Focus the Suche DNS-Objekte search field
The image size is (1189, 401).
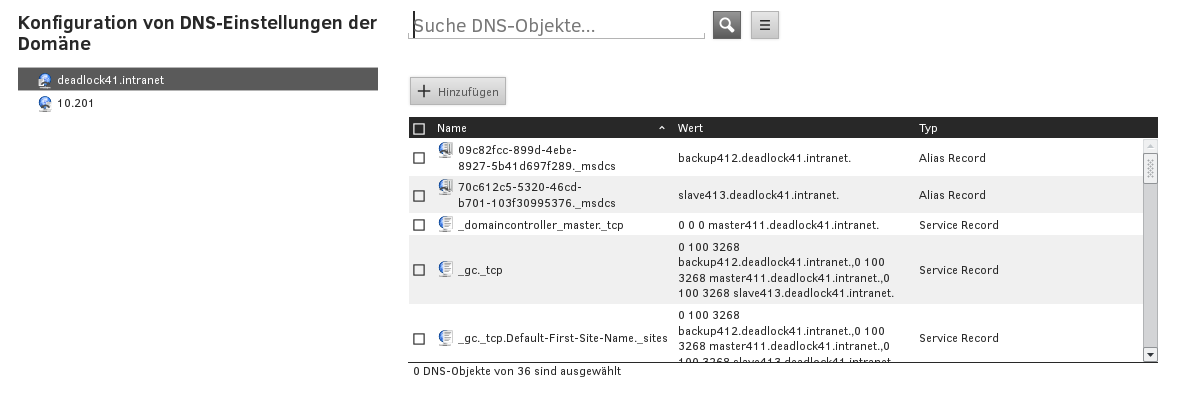tap(558, 27)
